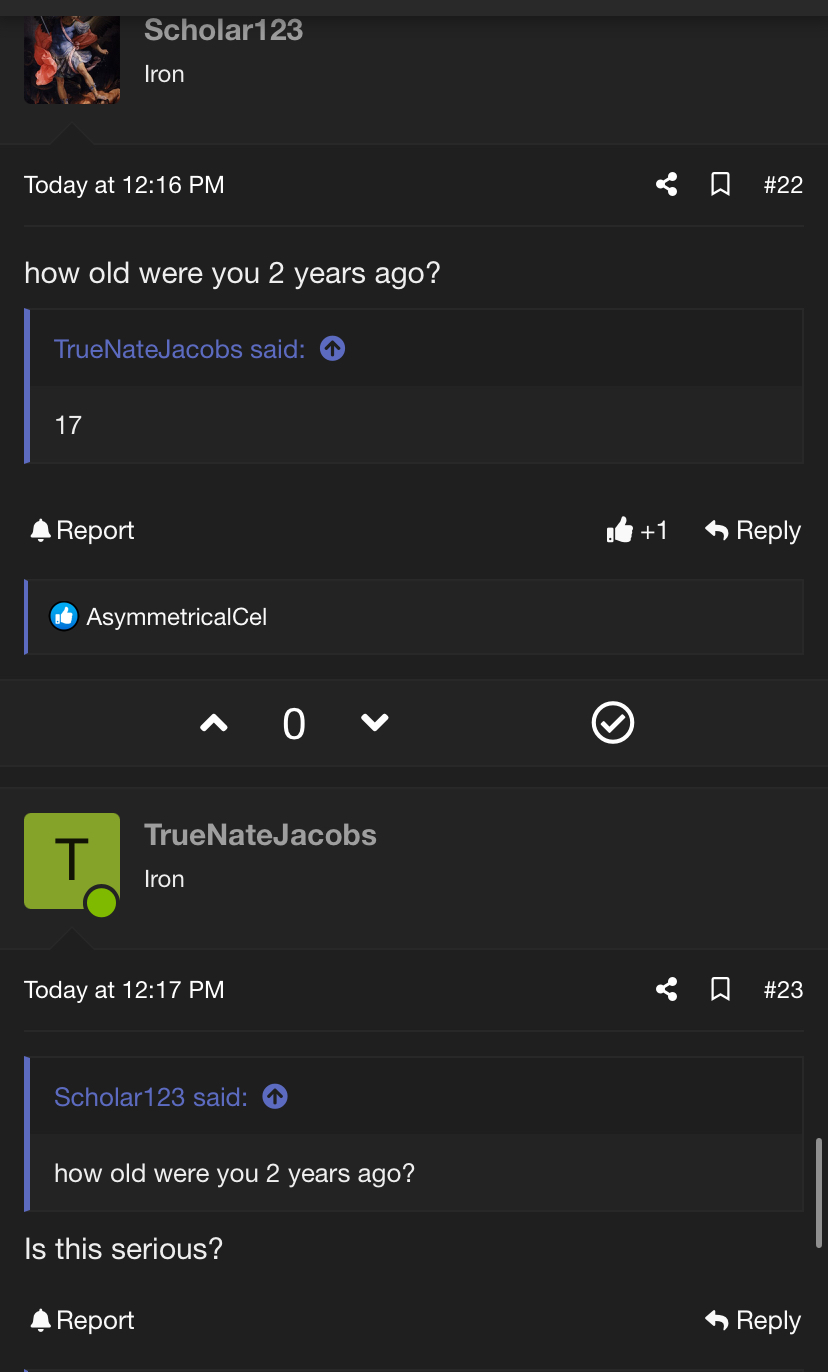Open AsymmetricalCel's profile from the likes list
Viewport: 828px width, 1372px height.
point(177,617)
